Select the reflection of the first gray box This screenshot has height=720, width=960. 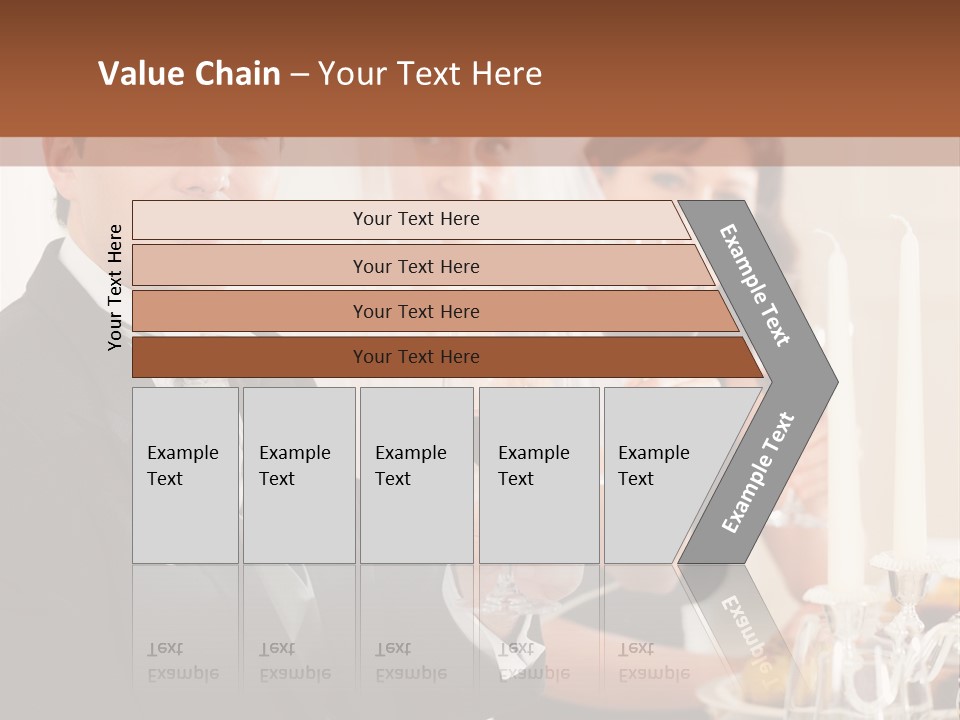click(x=185, y=640)
